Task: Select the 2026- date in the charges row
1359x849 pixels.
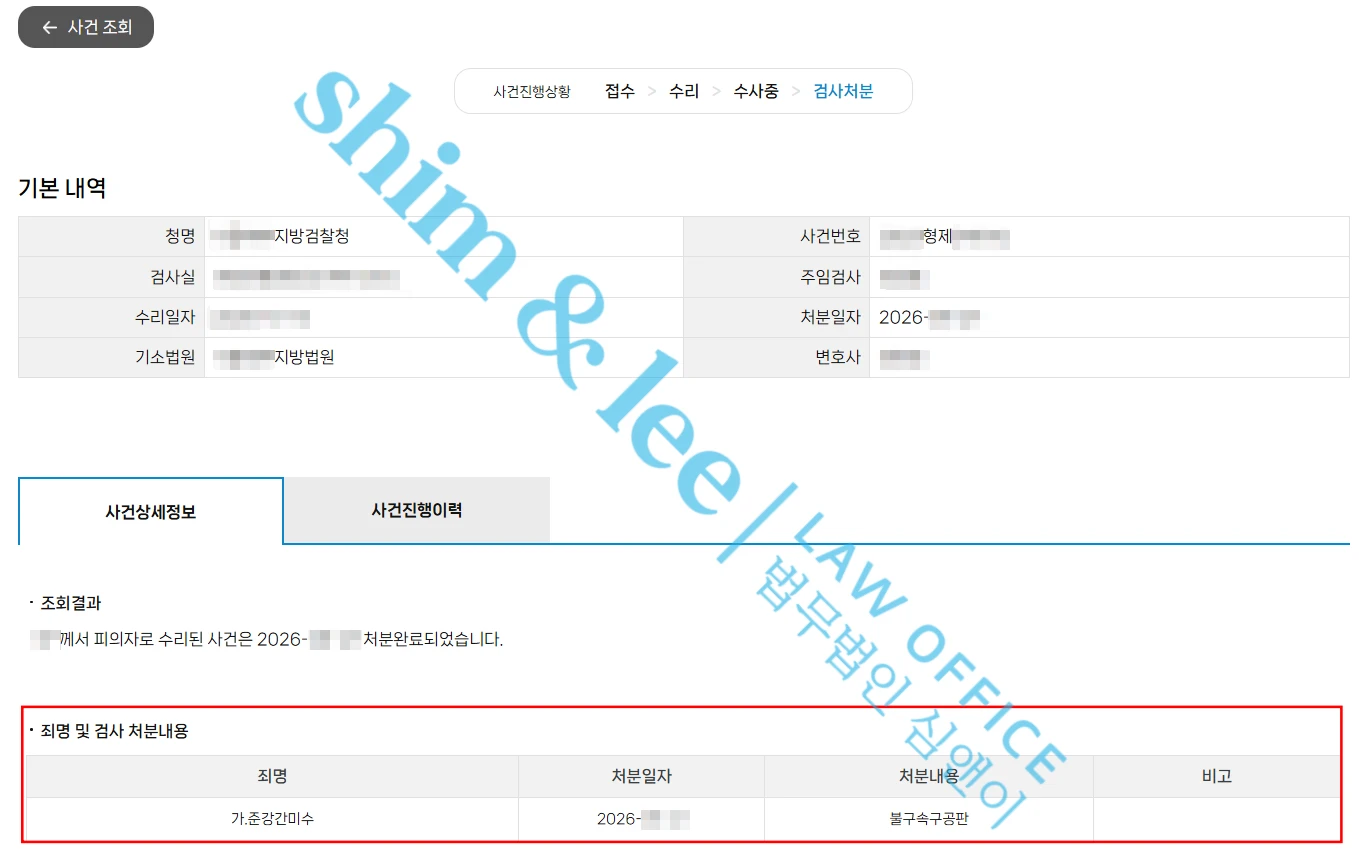Action: tap(643, 819)
